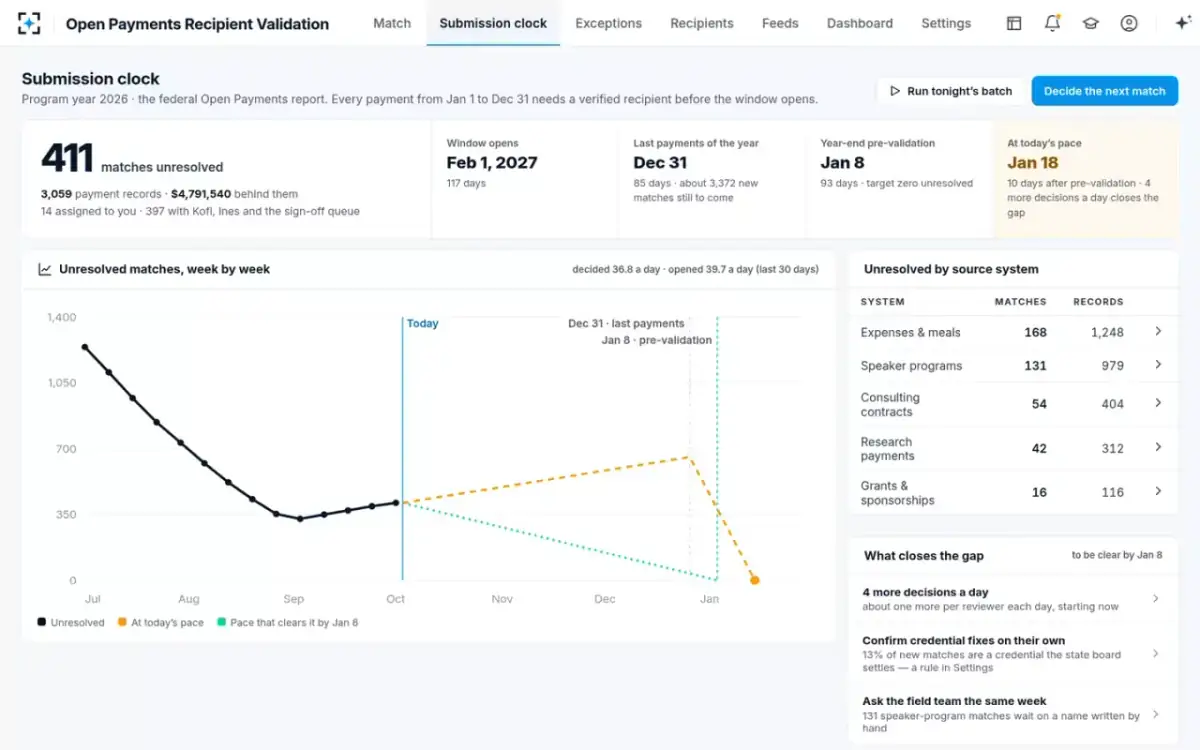This screenshot has width=1200, height=750.
Task: Expand the Grants & sponsorships row chevron
Action: click(x=1158, y=491)
